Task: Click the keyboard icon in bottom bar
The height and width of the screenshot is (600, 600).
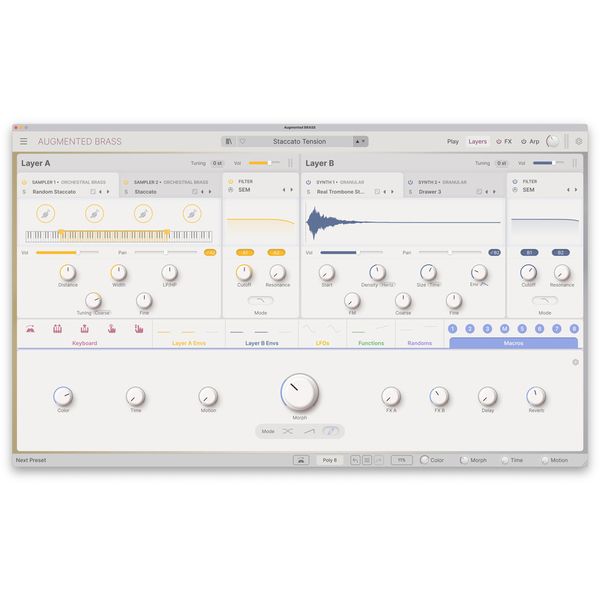Action: click(301, 460)
